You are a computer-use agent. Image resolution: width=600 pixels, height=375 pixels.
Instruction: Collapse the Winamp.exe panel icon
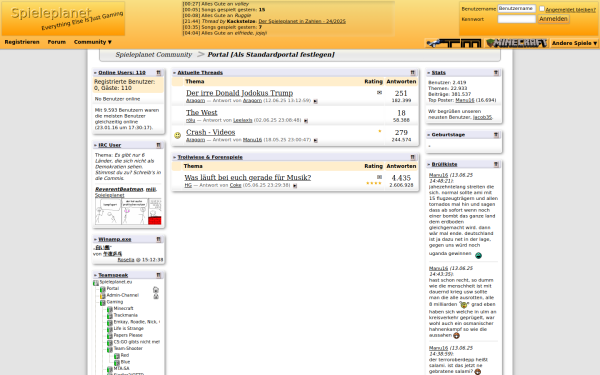[158, 239]
